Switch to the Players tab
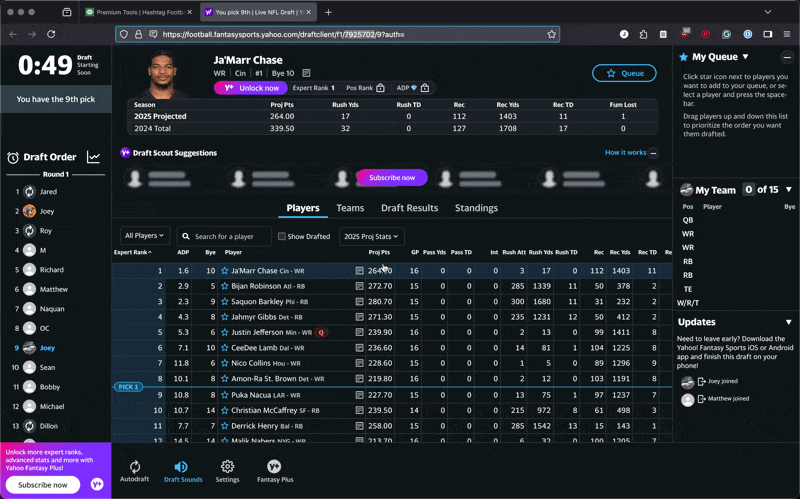 (303, 208)
